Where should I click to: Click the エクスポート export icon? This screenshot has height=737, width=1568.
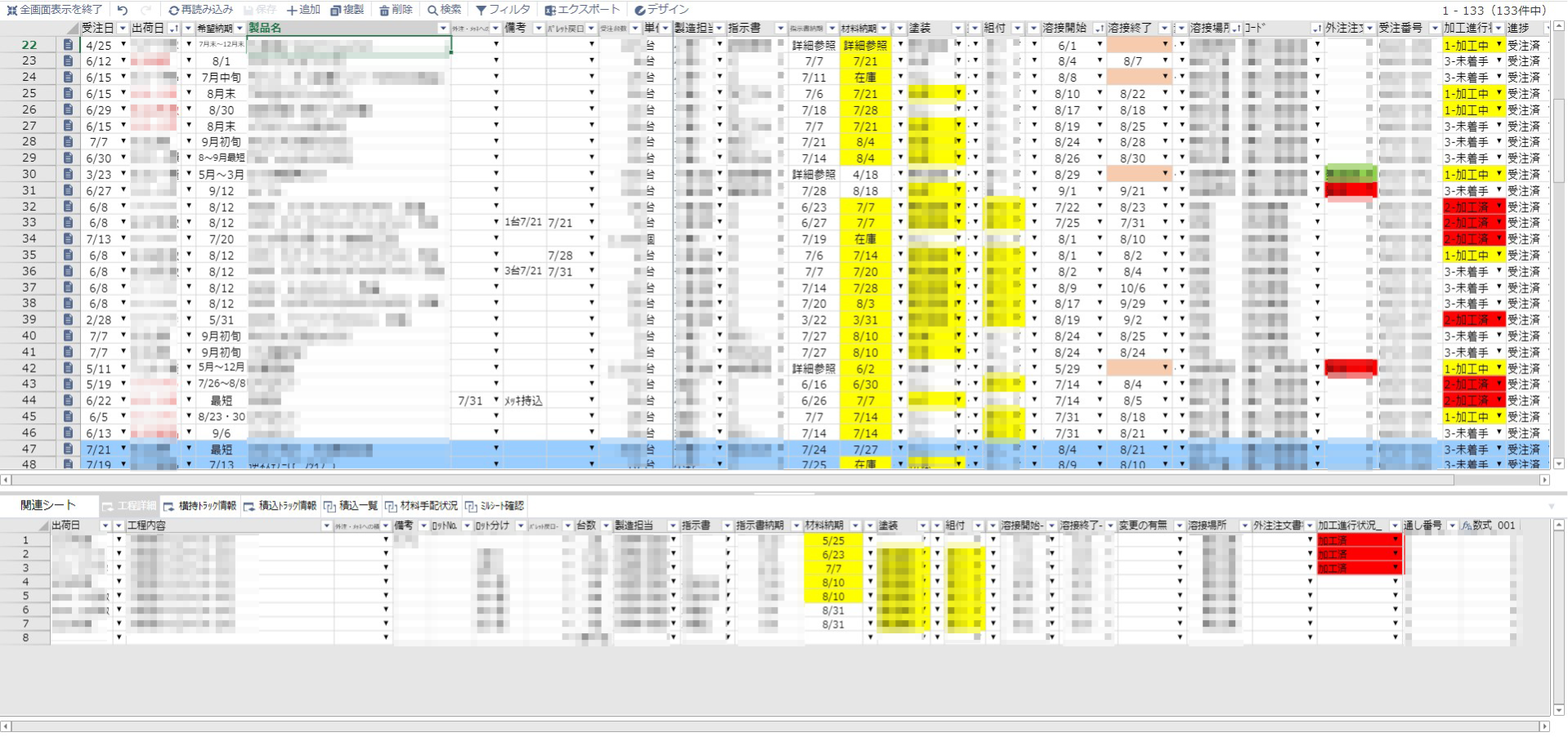tap(550, 10)
